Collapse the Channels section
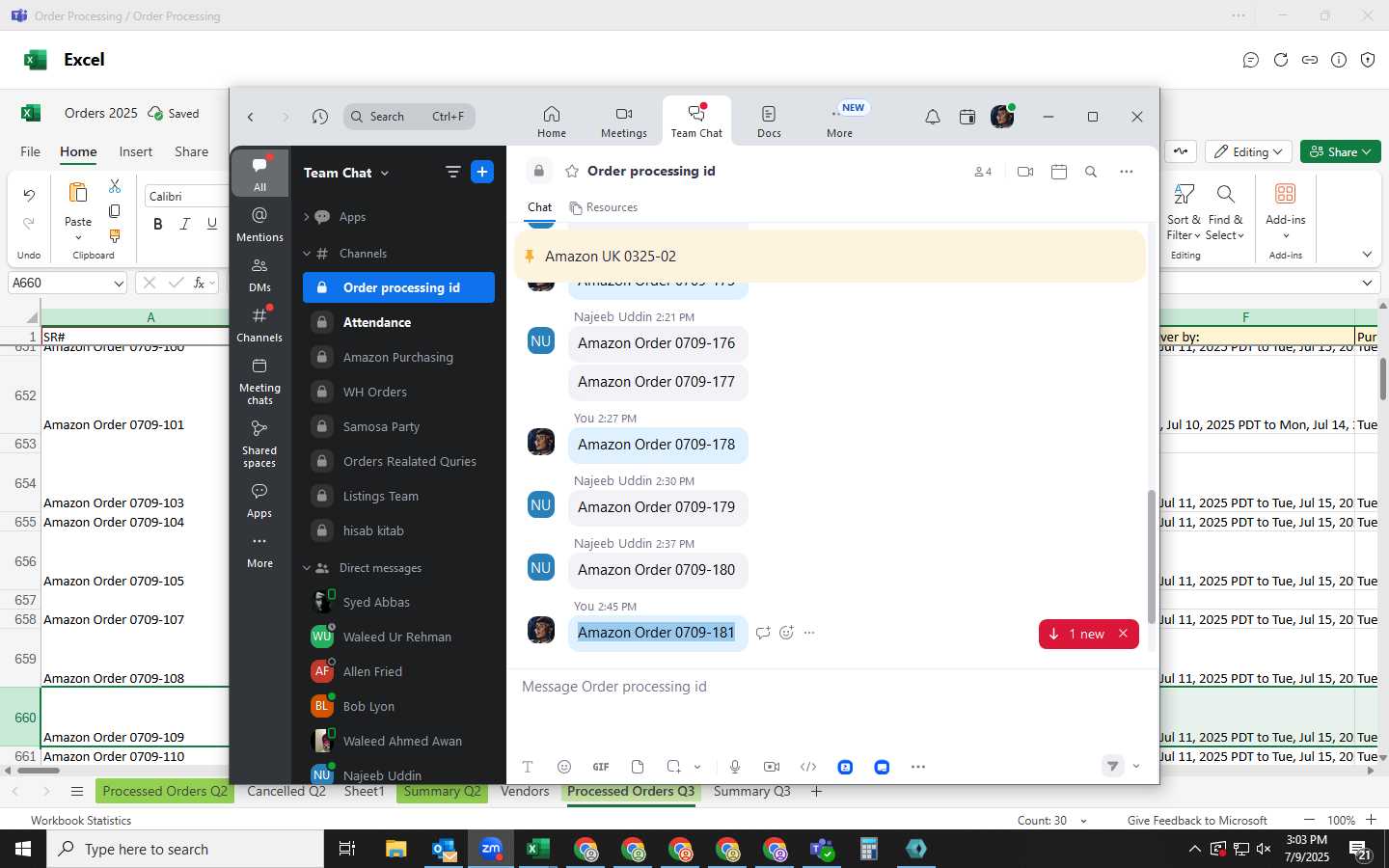 click(x=307, y=254)
